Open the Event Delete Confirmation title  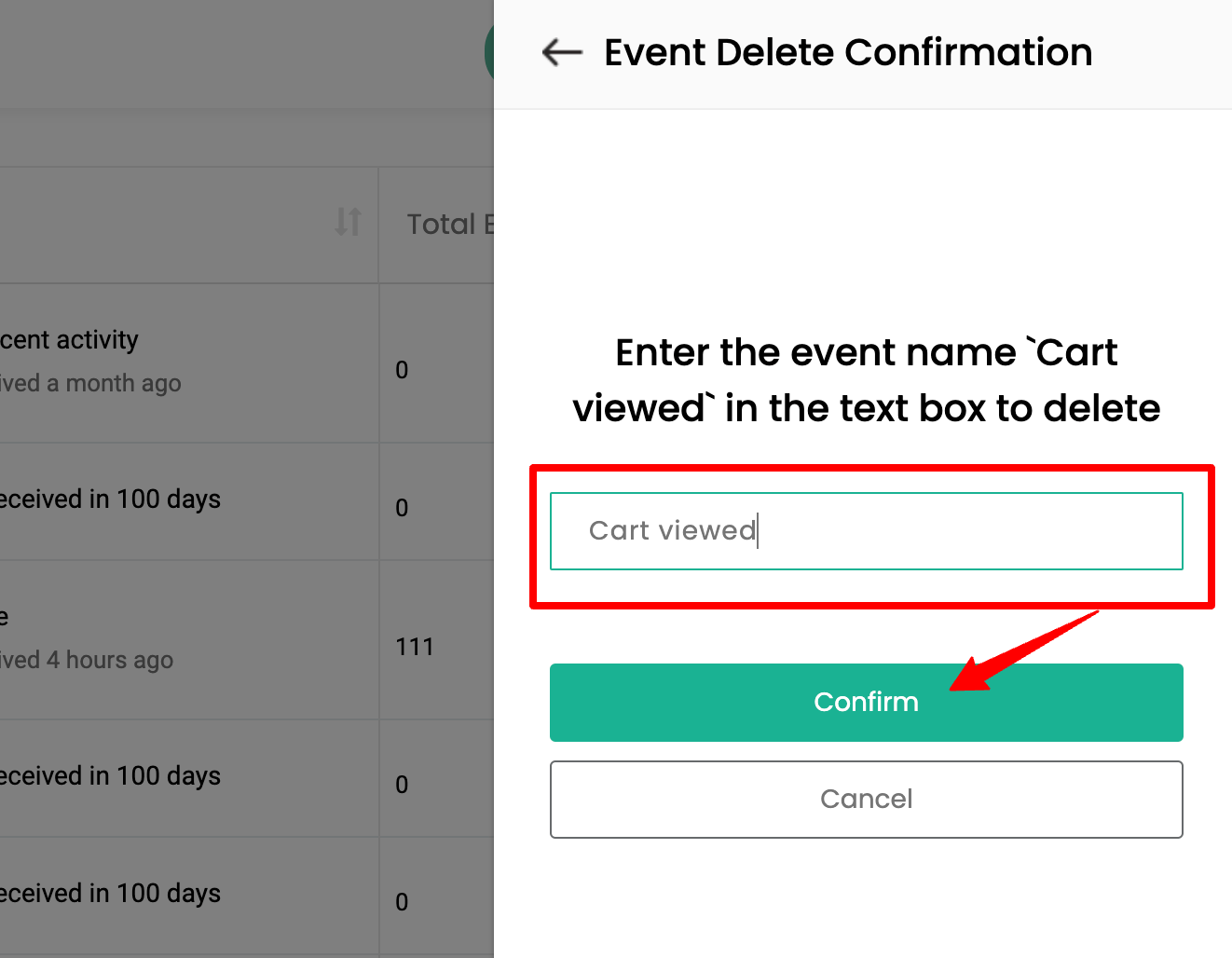pos(848,52)
